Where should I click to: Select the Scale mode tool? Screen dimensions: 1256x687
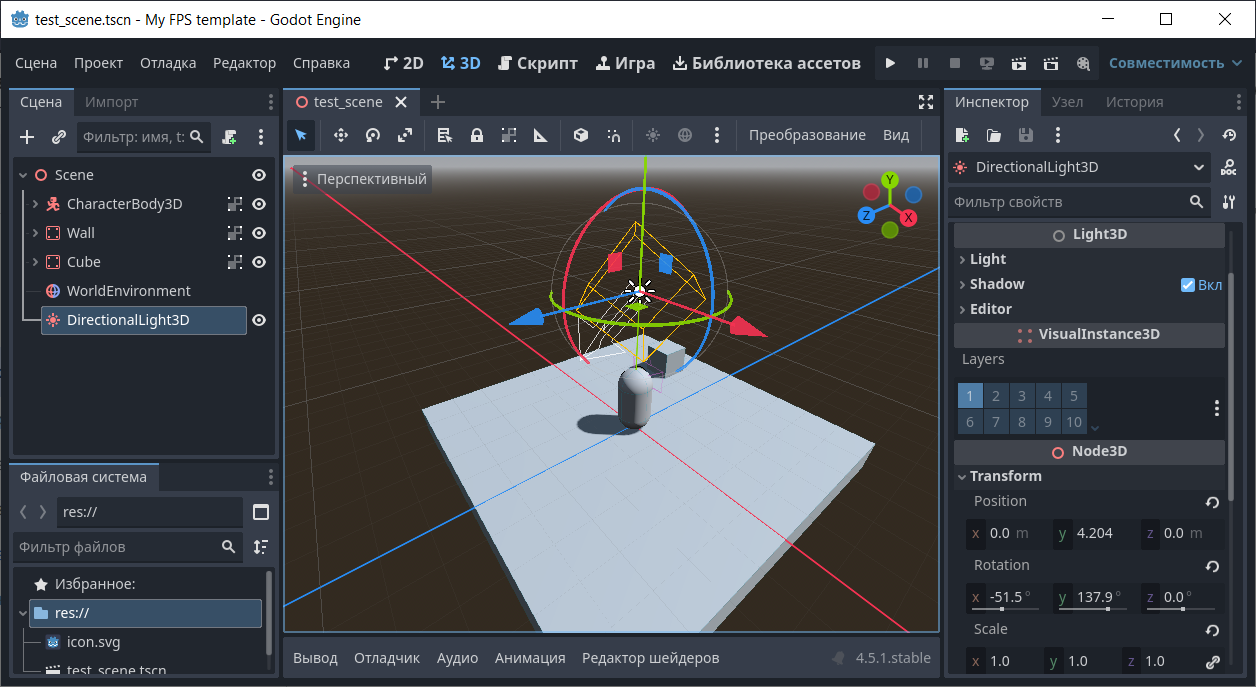click(405, 135)
